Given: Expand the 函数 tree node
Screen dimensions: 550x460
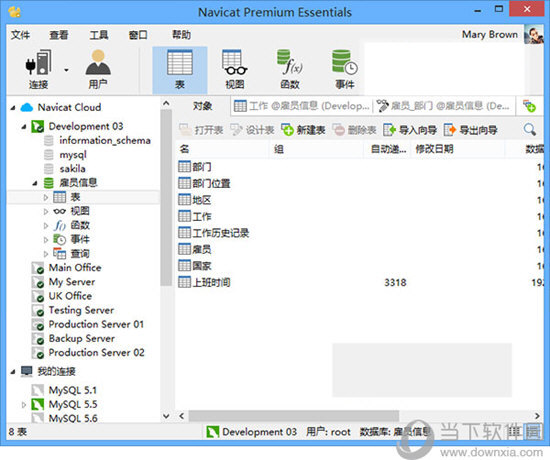Looking at the screenshot, I should click(x=46, y=226).
